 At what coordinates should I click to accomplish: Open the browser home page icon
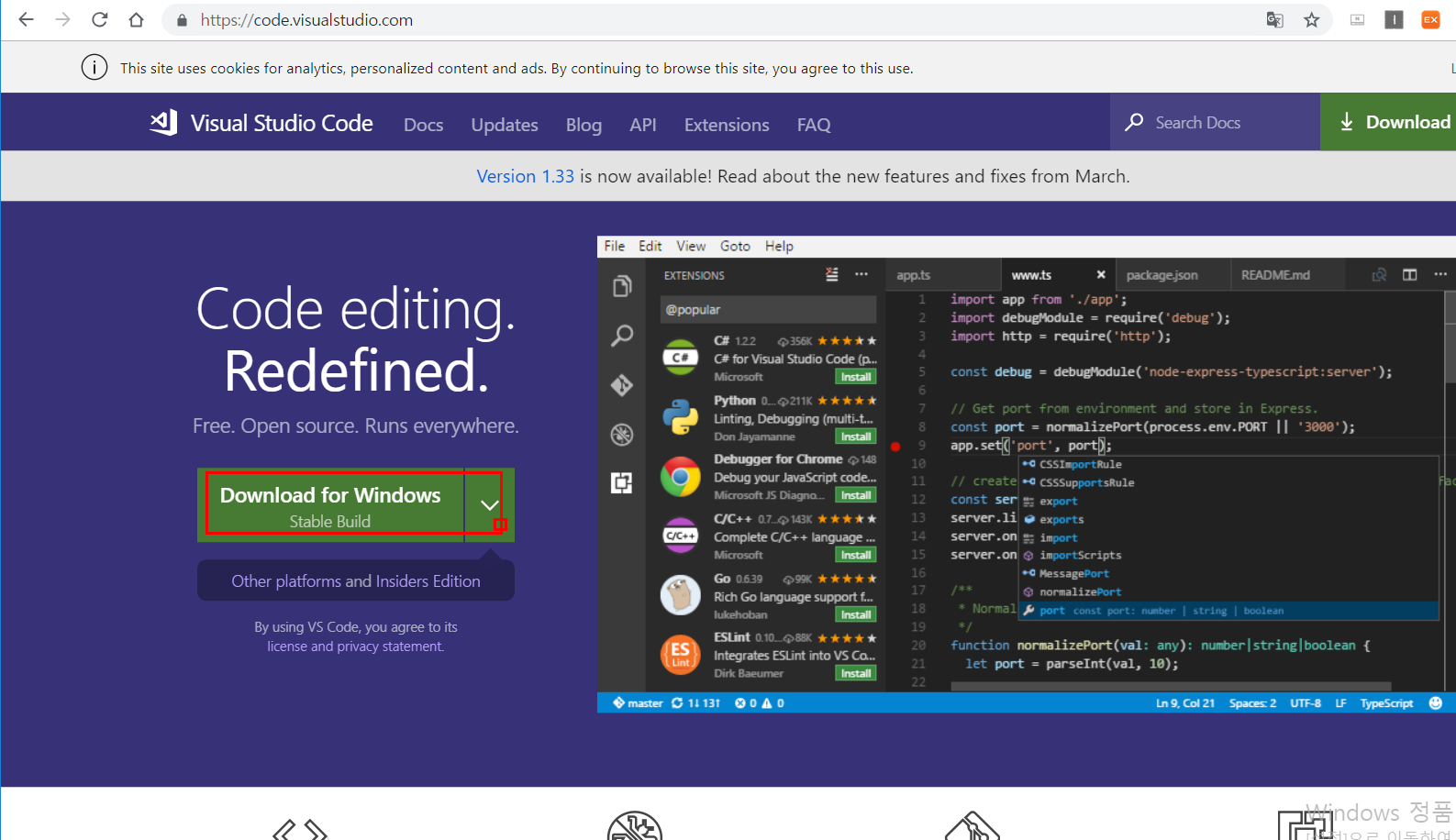[x=136, y=19]
